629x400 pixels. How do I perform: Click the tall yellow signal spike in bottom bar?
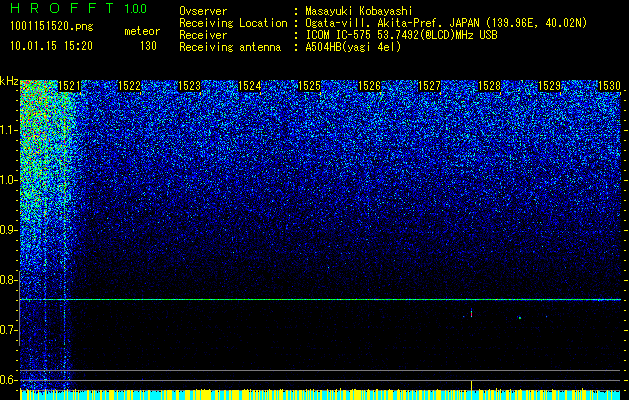click(x=471, y=384)
